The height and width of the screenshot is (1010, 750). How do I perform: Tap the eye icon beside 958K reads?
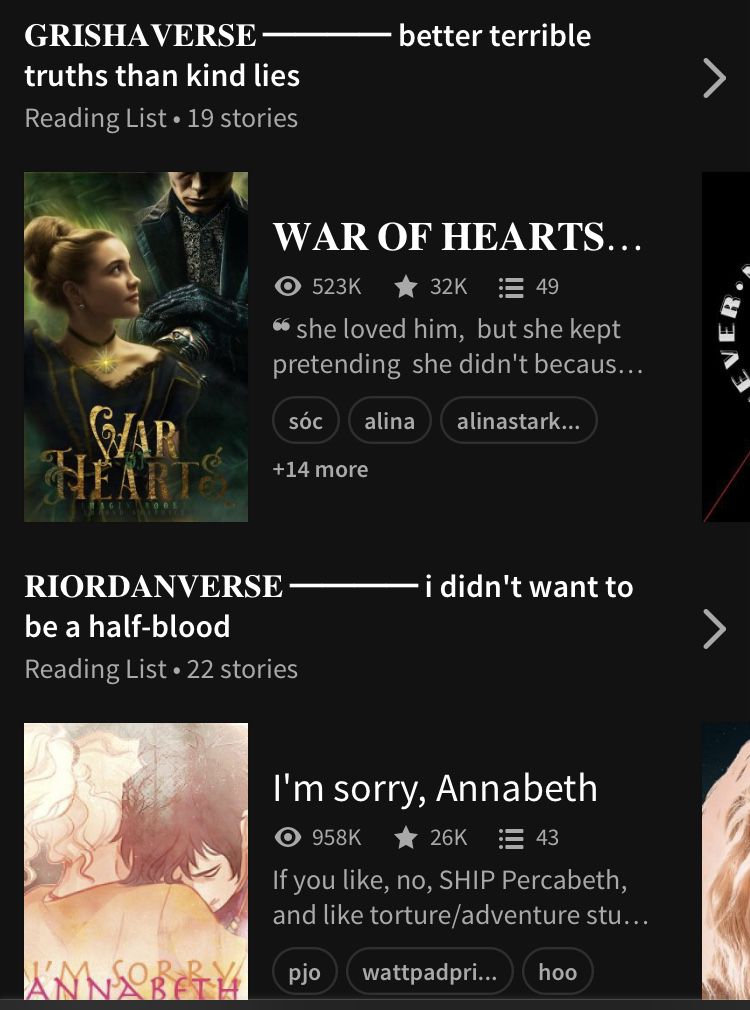coord(287,837)
